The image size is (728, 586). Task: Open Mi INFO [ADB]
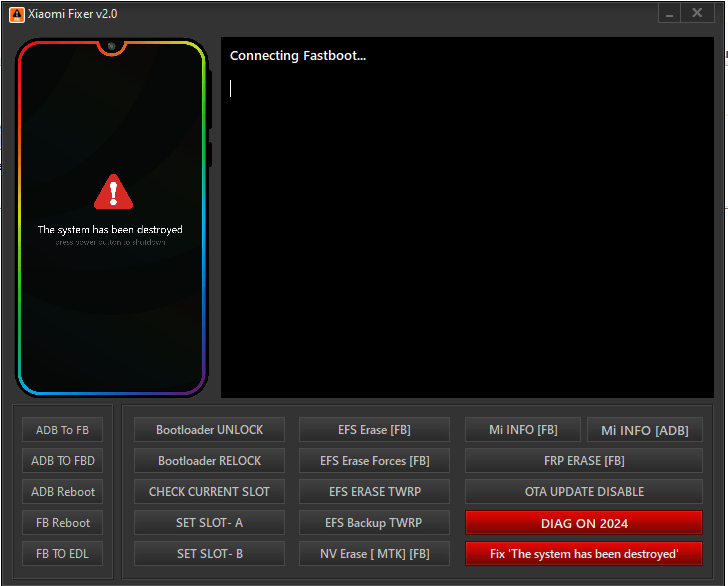[x=645, y=430]
